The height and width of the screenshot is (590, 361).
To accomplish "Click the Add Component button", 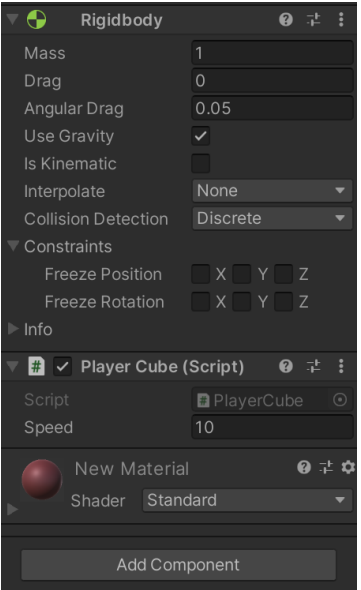I will point(178,565).
